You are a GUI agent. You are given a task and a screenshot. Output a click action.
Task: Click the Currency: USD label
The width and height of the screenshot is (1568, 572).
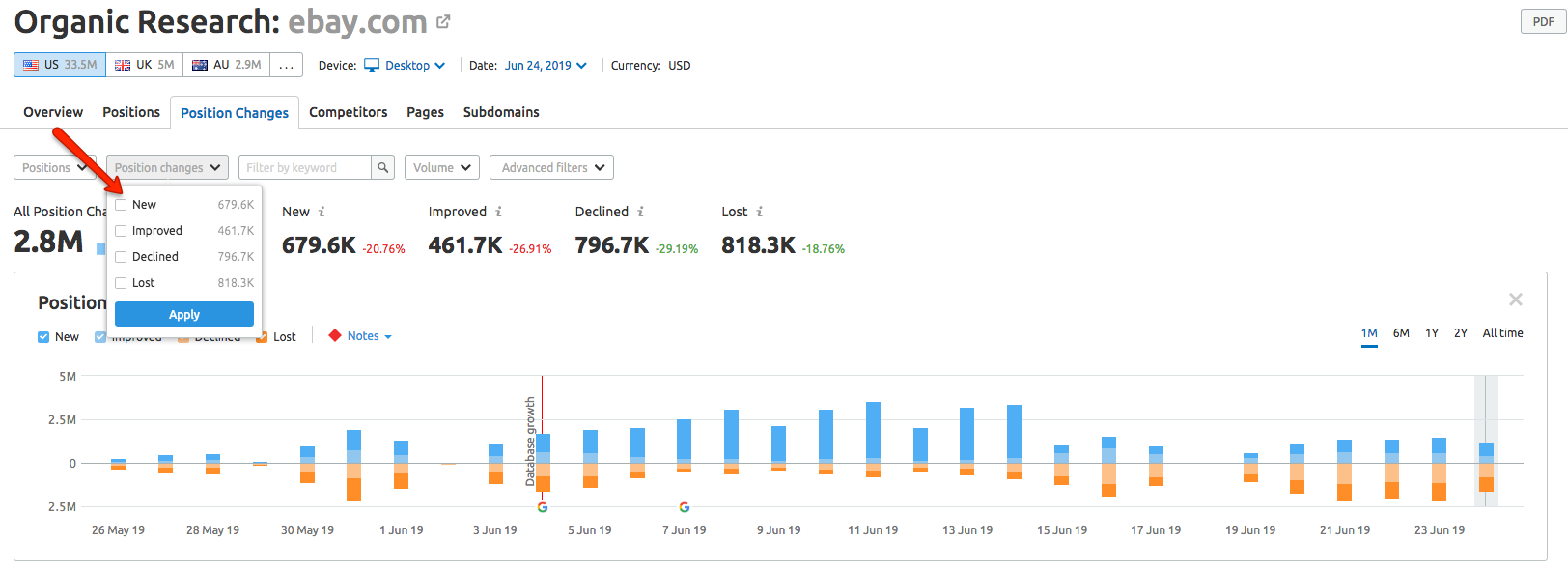click(651, 65)
